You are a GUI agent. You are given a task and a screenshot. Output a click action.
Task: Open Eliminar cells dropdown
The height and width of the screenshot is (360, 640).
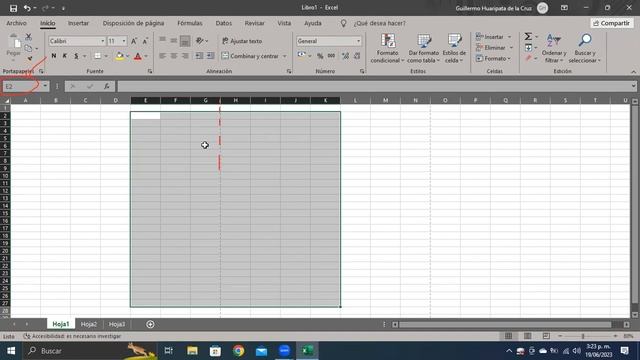(x=494, y=47)
